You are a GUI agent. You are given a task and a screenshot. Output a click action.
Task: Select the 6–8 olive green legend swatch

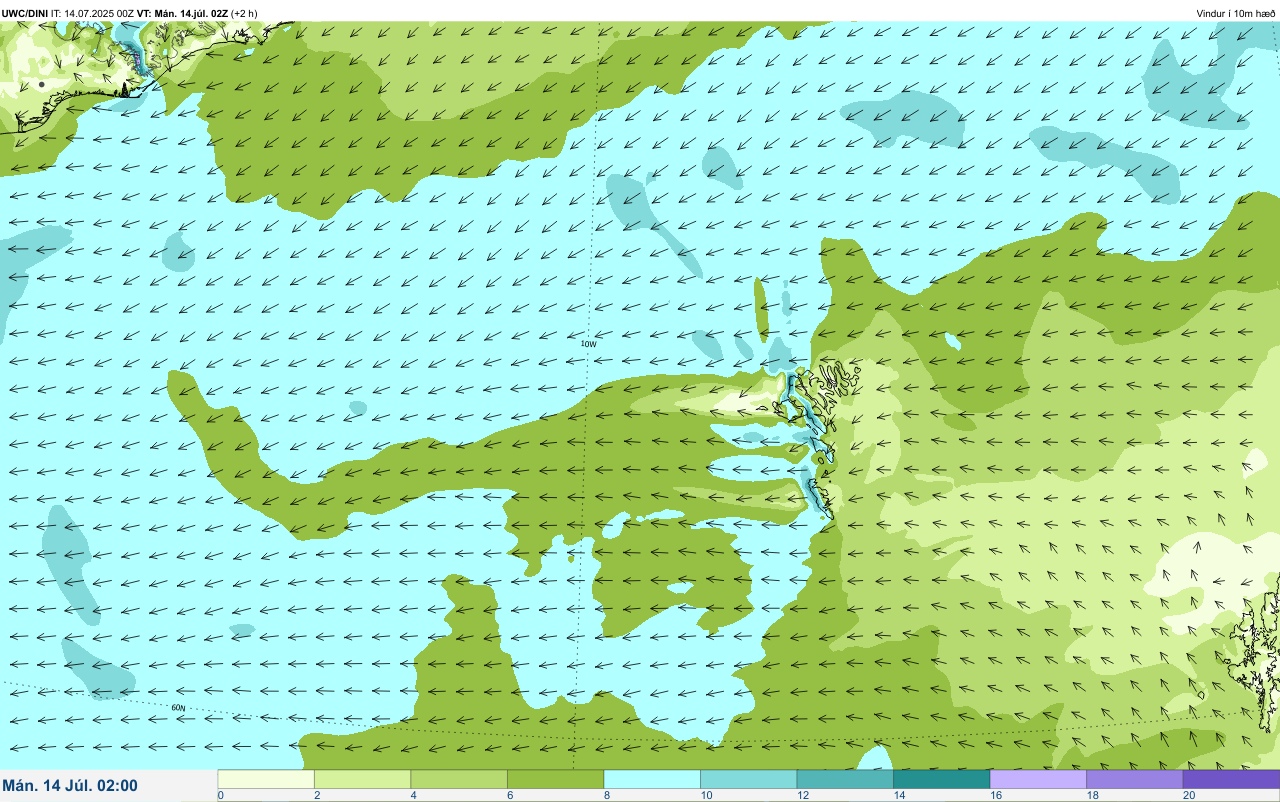point(555,779)
